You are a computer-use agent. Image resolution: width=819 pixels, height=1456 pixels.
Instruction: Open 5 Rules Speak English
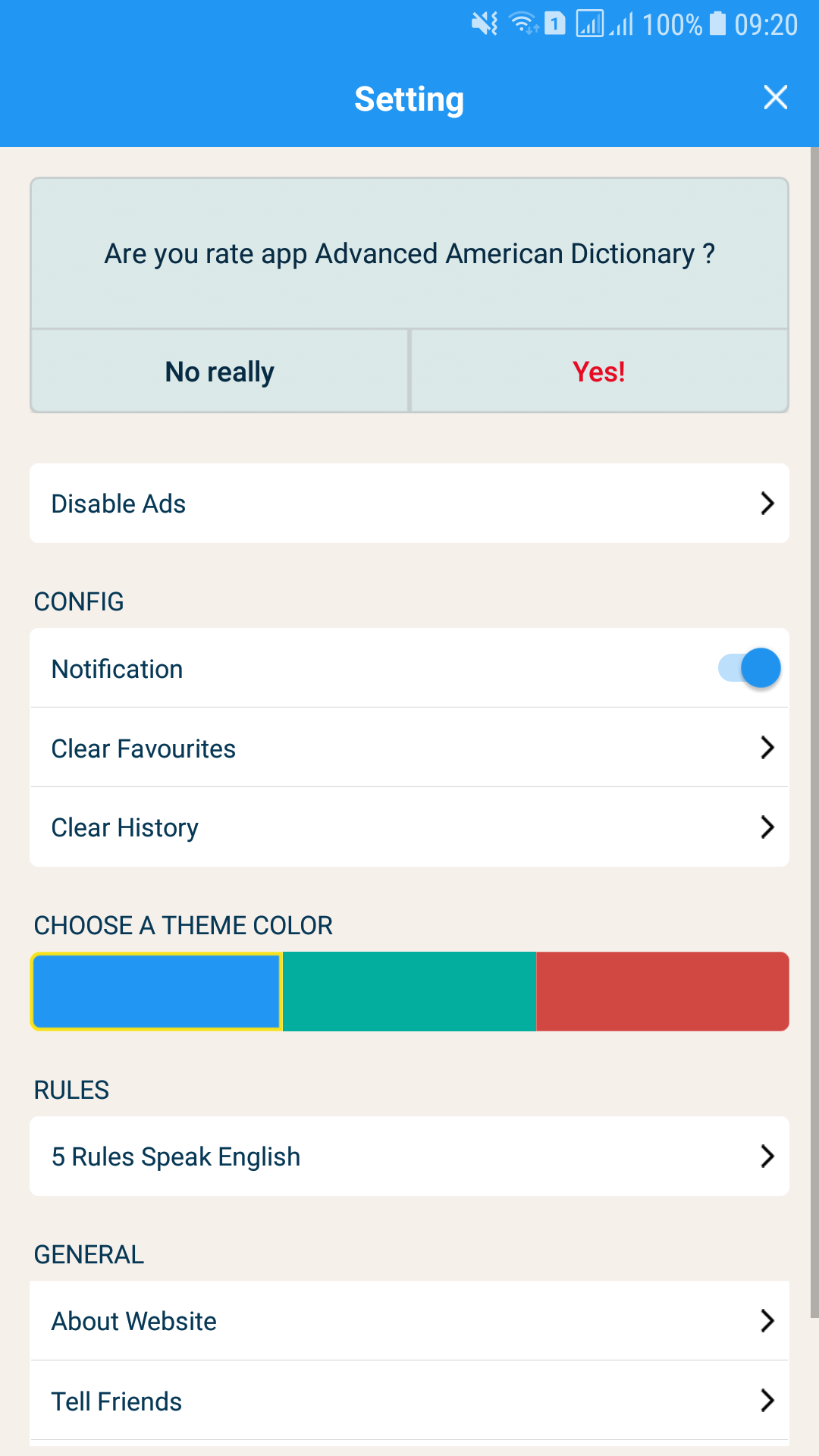pyautogui.click(x=409, y=1156)
